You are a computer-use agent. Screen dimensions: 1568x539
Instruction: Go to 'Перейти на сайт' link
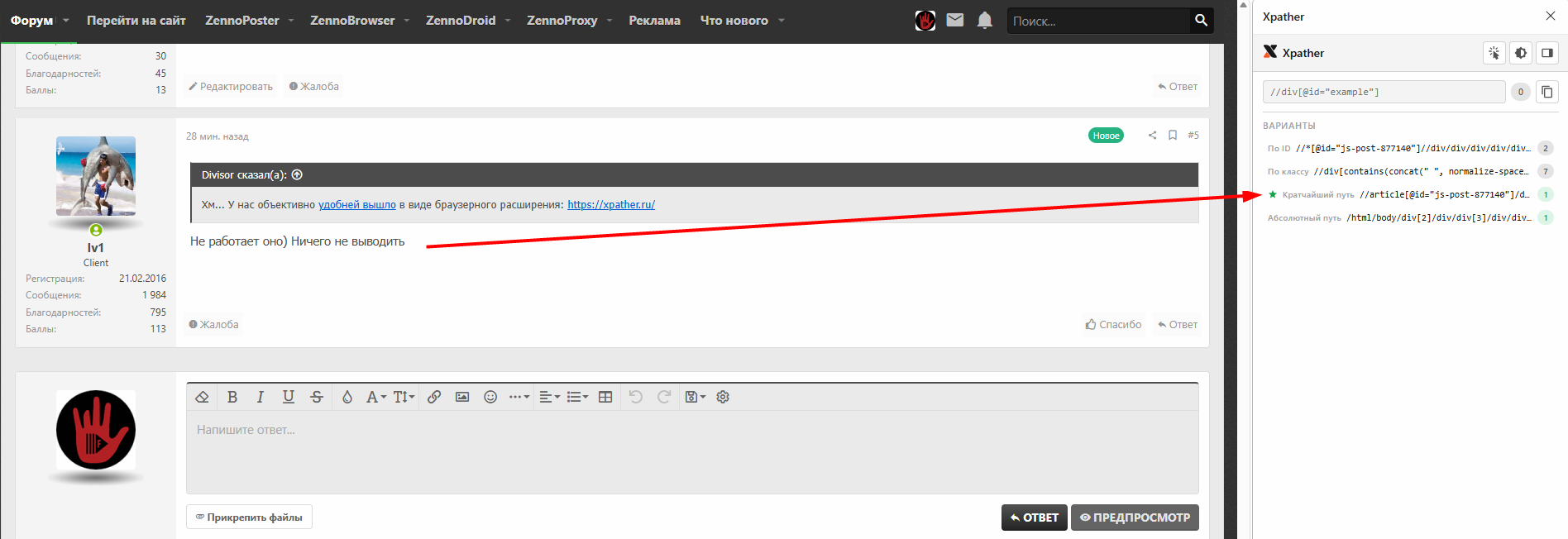pyautogui.click(x=136, y=21)
